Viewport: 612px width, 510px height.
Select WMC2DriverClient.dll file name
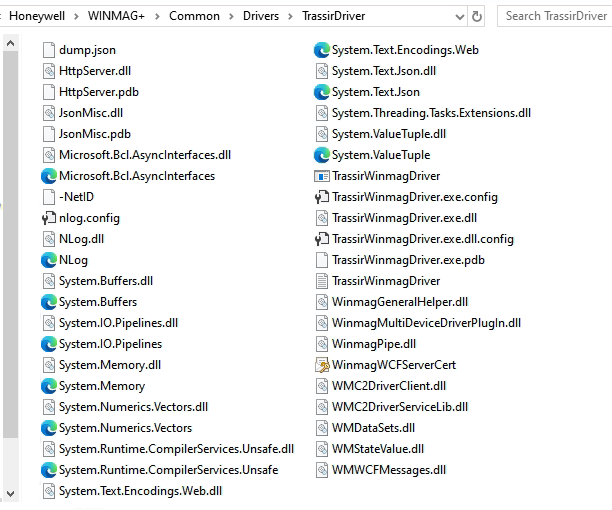[389, 386]
